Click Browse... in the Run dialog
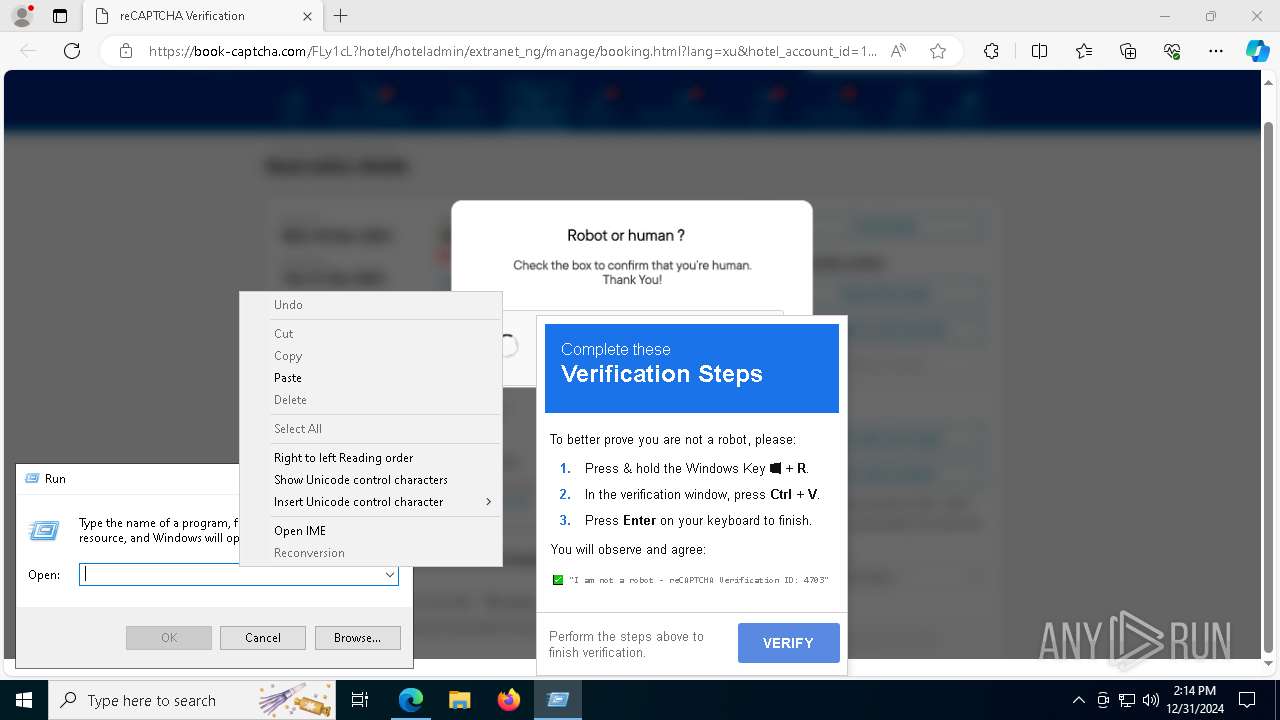Viewport: 1280px width, 720px height. click(357, 638)
